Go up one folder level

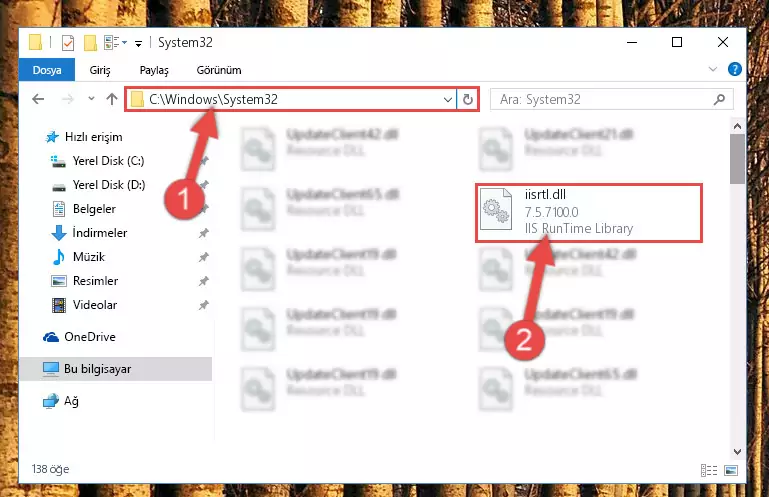click(x=112, y=99)
